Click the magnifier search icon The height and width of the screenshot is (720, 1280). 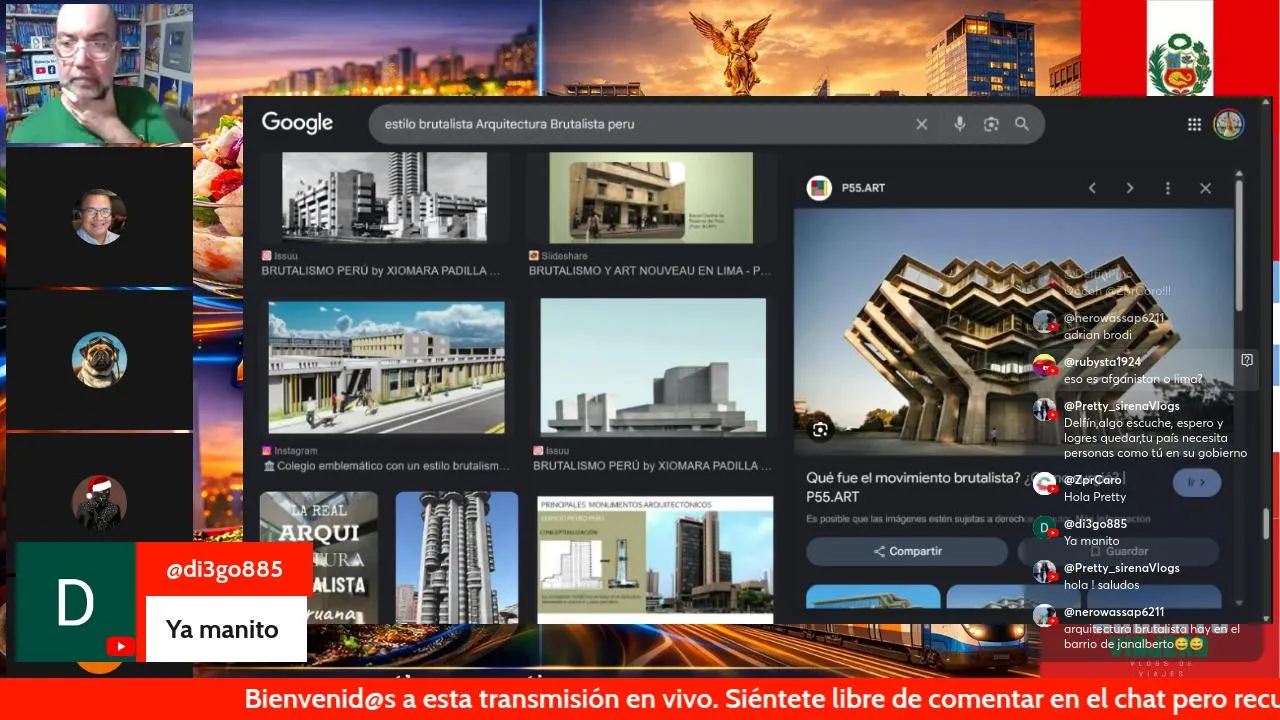1022,124
